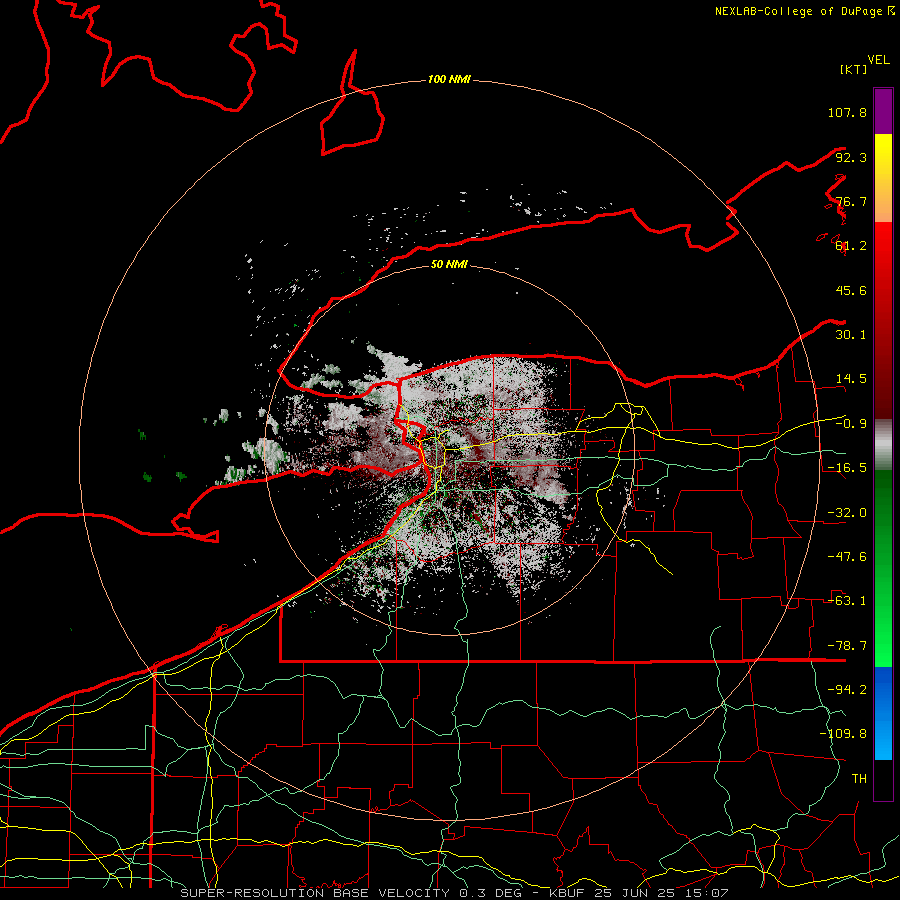The width and height of the screenshot is (900, 900).
Task: Pick the purple segment of the color bar
Action: pos(883,111)
